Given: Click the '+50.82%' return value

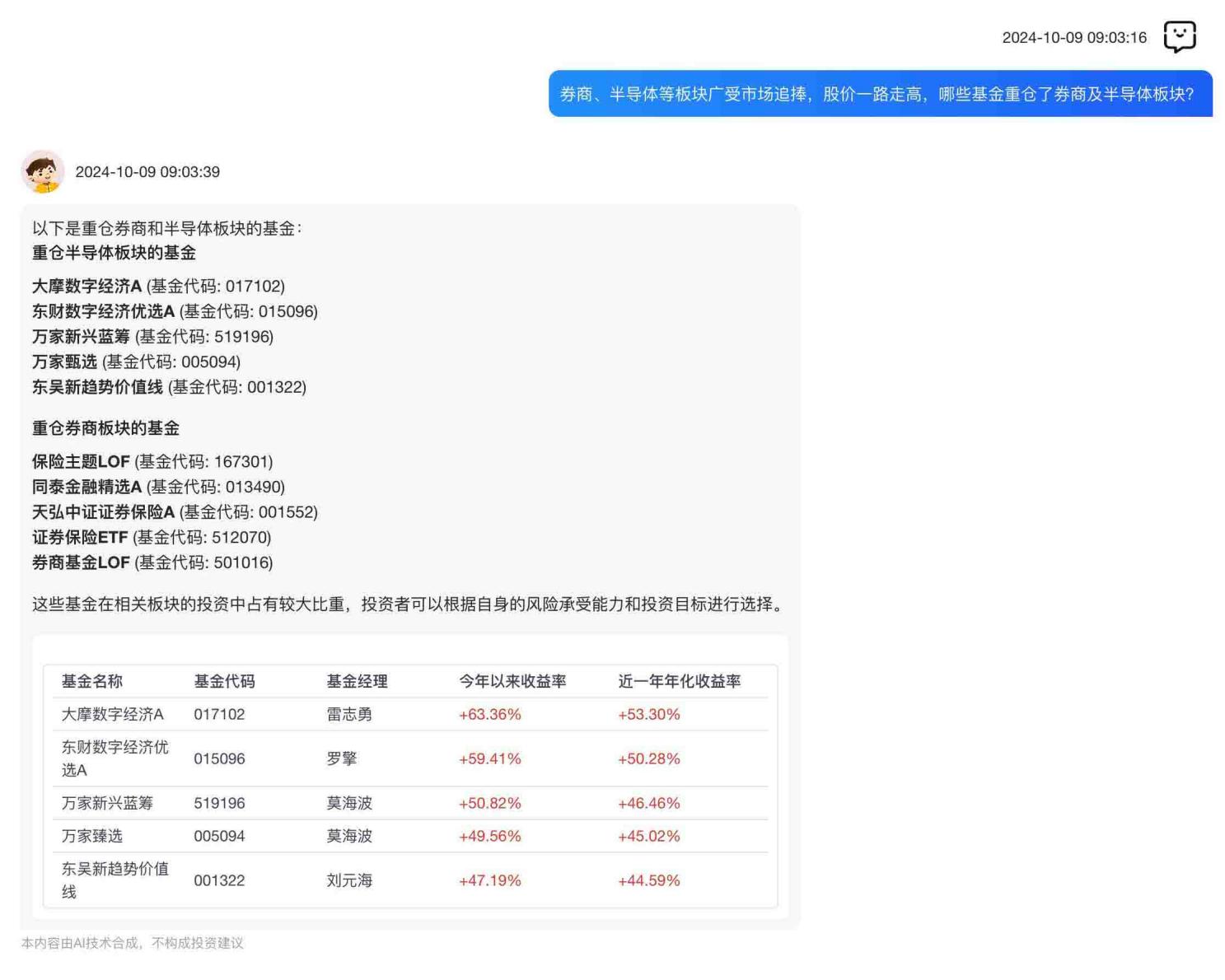Looking at the screenshot, I should [x=490, y=804].
